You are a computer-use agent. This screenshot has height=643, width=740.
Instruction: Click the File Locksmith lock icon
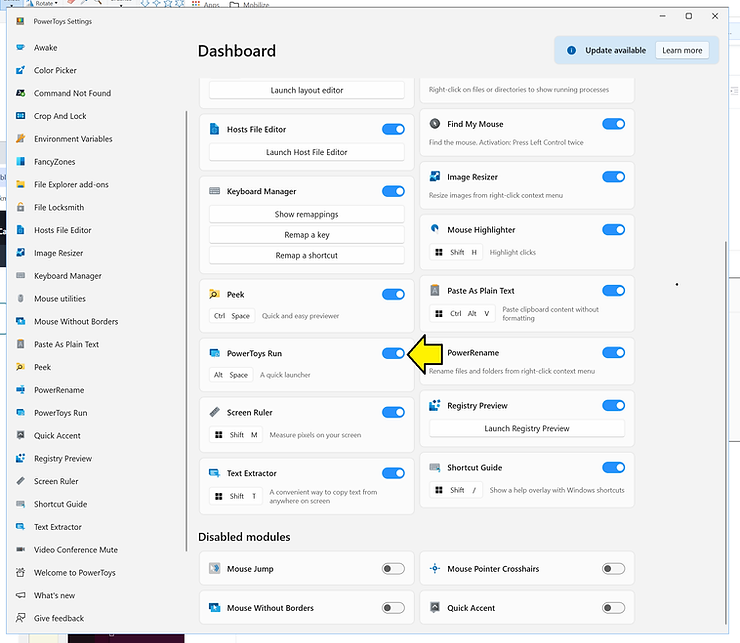point(21,208)
